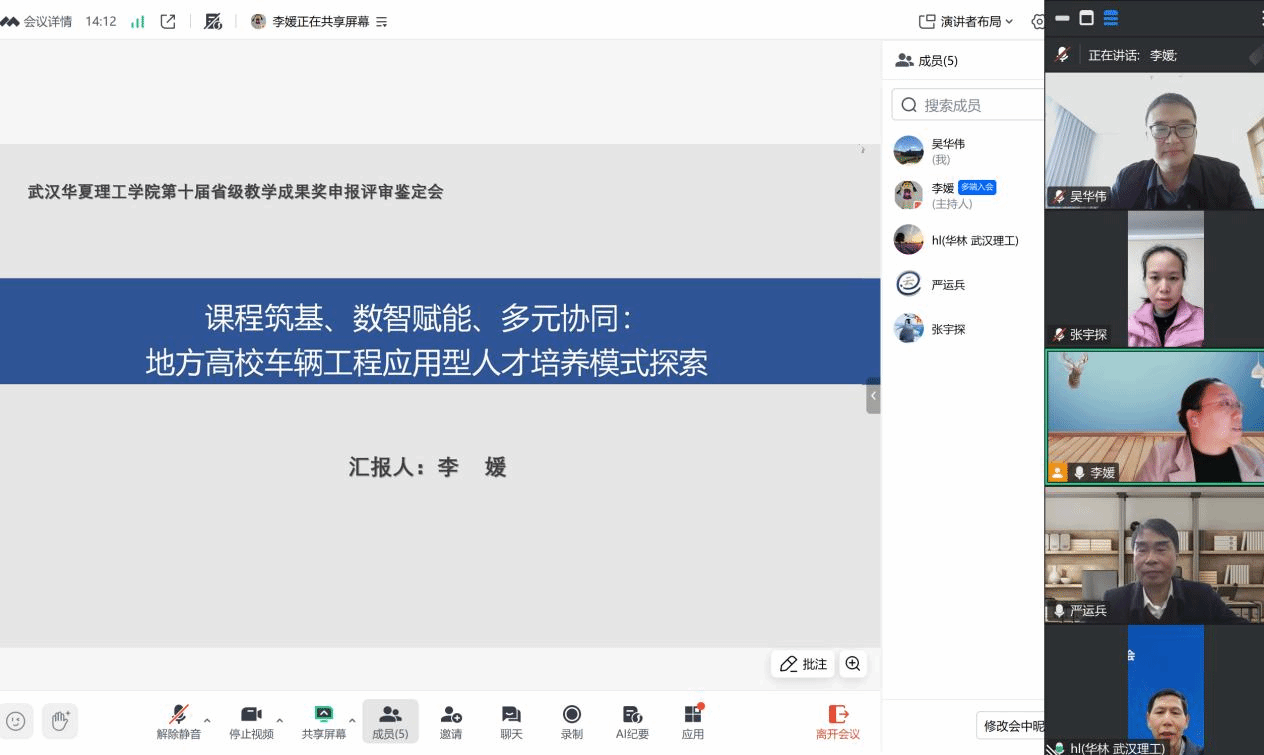Turn off camera with 停止视频
The image size is (1264, 755).
(x=251, y=722)
